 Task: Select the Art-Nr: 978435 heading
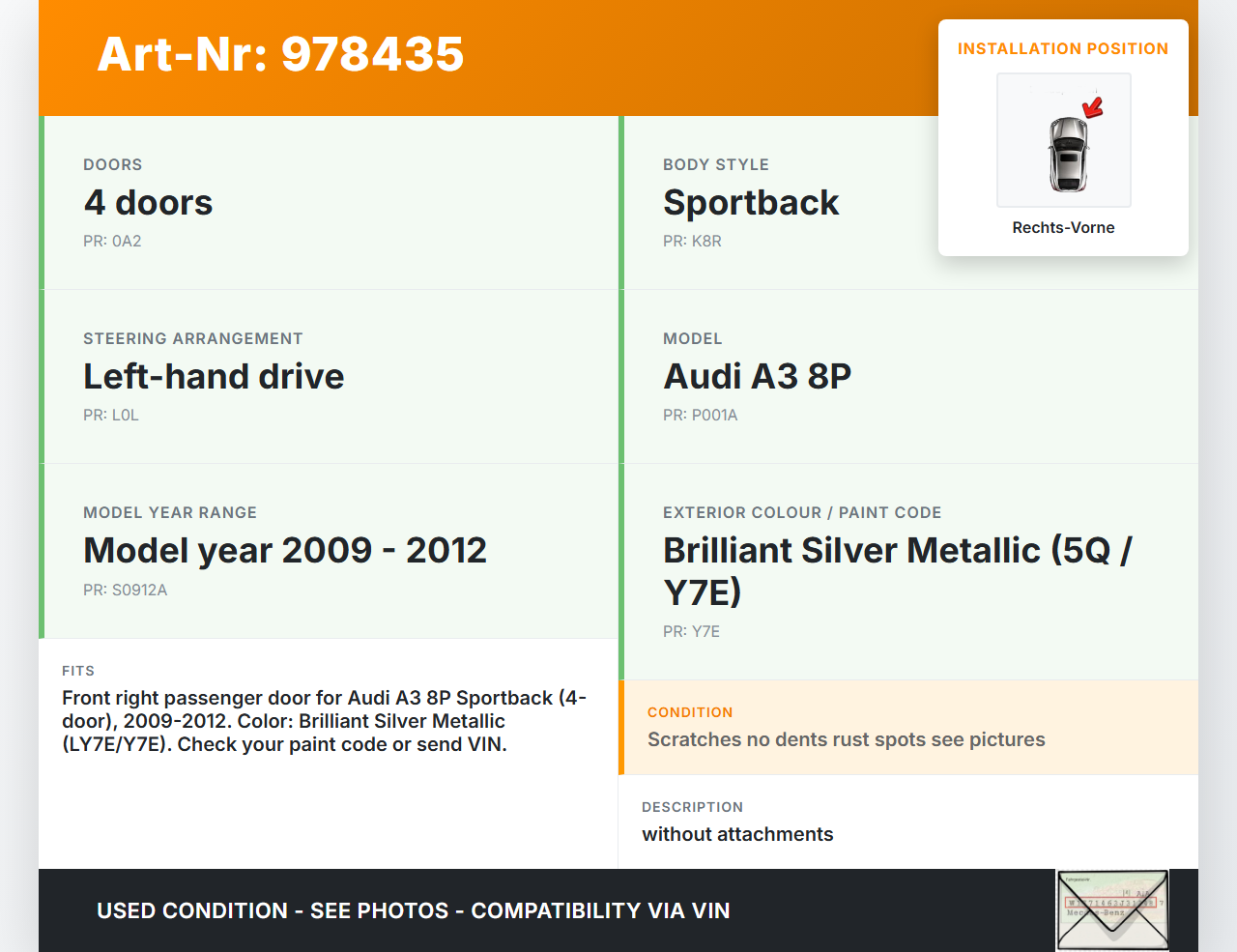tap(280, 54)
